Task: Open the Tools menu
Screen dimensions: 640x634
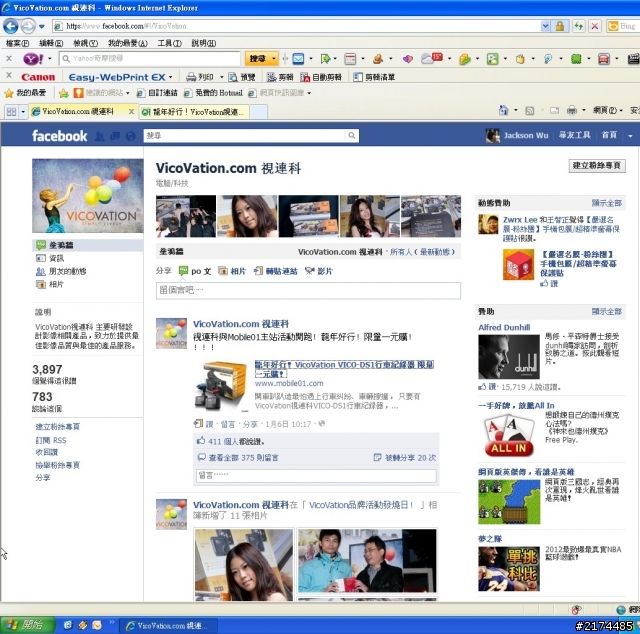Action: (169, 43)
